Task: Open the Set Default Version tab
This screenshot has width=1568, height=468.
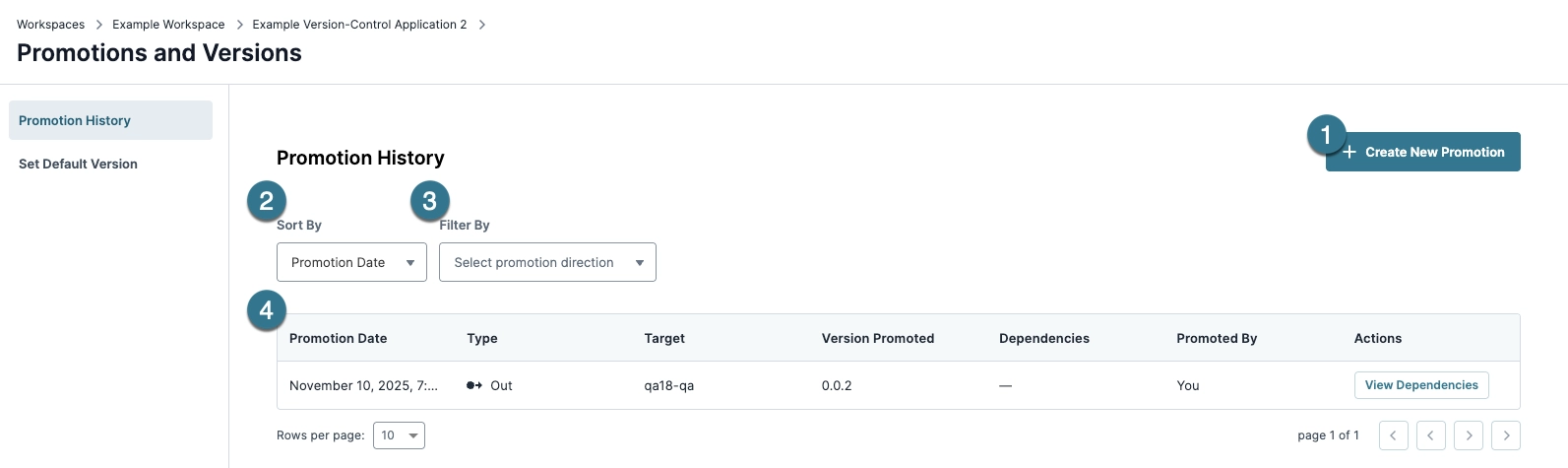Action: point(78,164)
